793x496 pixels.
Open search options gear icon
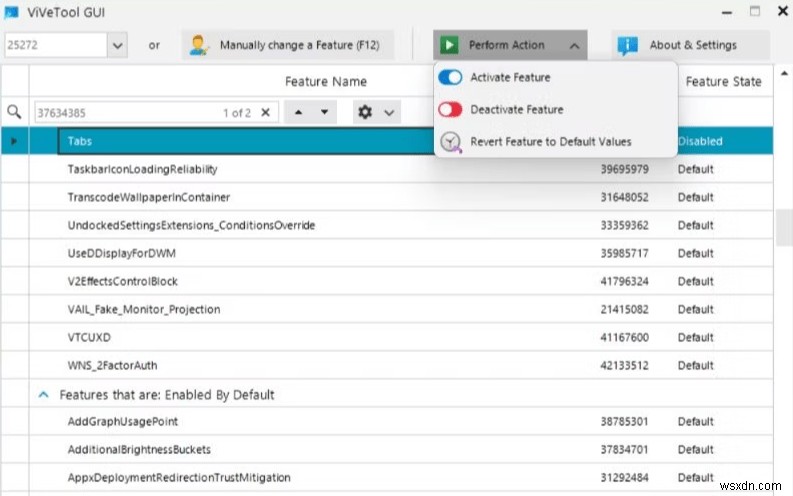pyautogui.click(x=365, y=112)
